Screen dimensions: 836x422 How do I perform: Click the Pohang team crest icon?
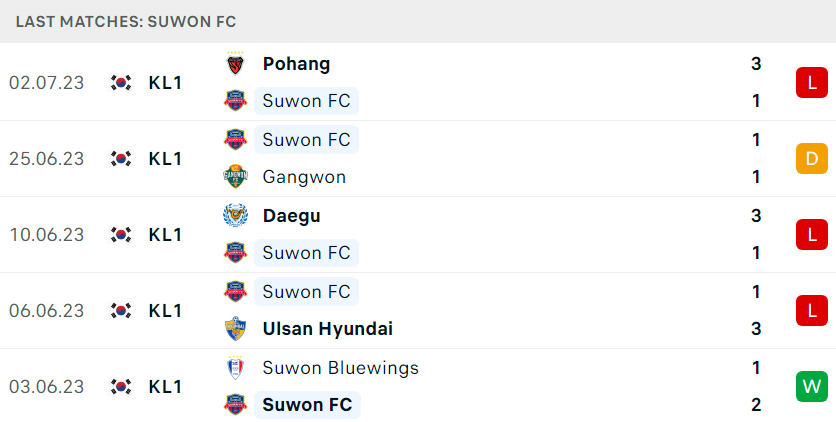point(235,64)
